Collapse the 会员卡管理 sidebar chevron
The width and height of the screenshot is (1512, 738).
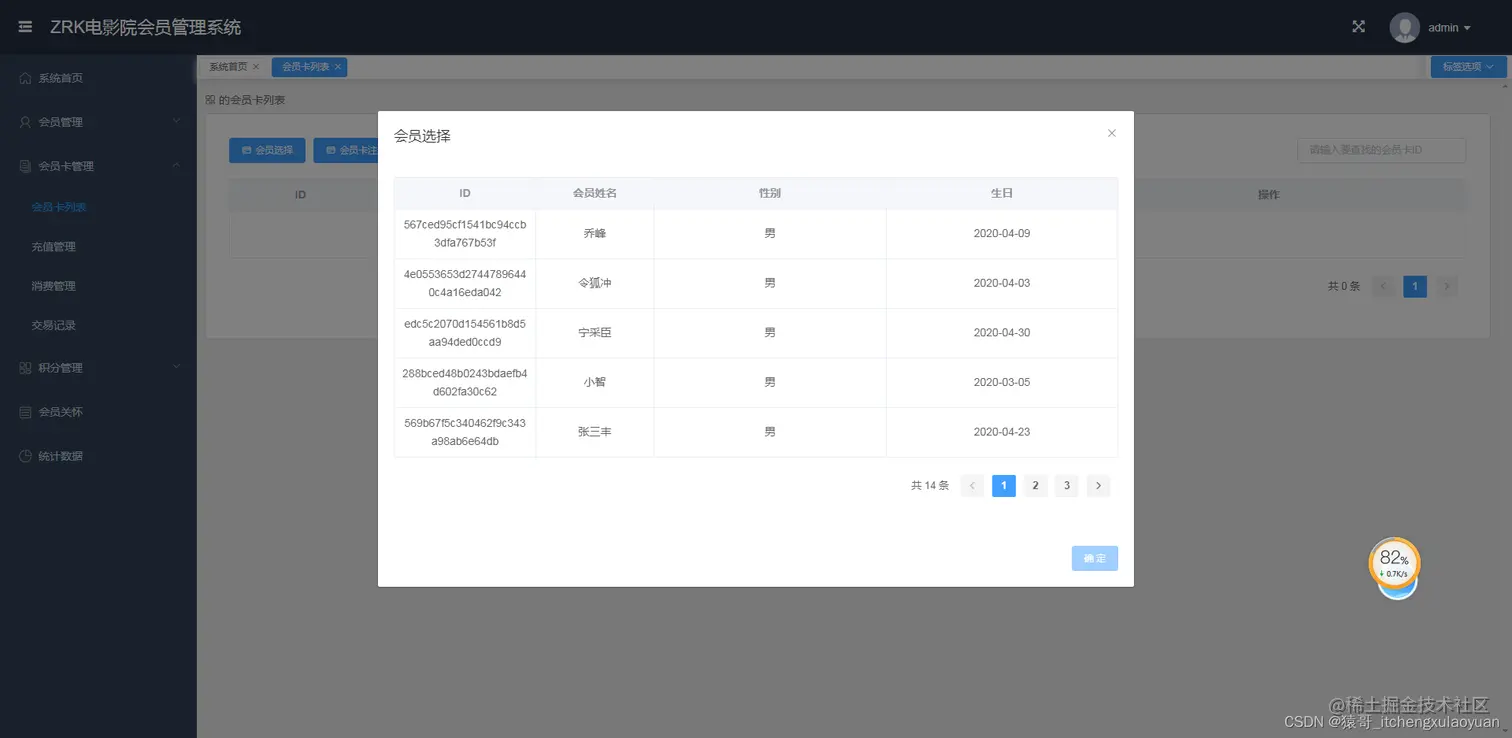176,165
